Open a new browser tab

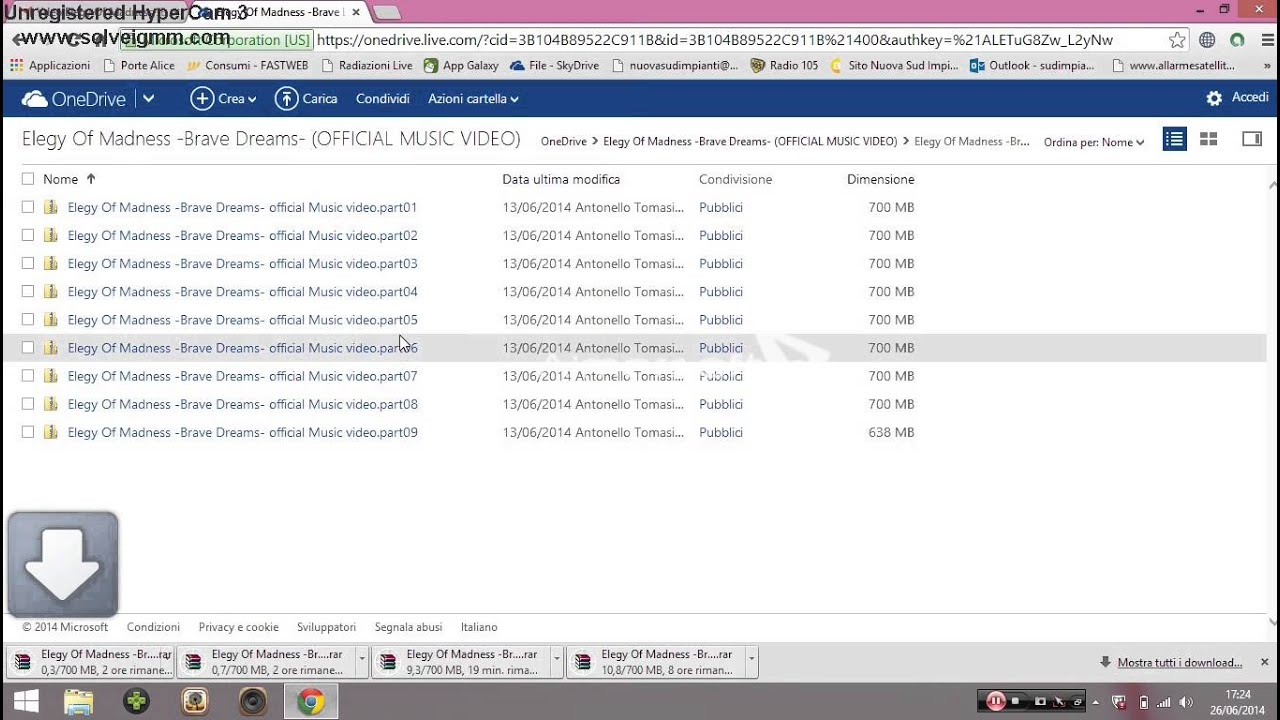coord(386,12)
